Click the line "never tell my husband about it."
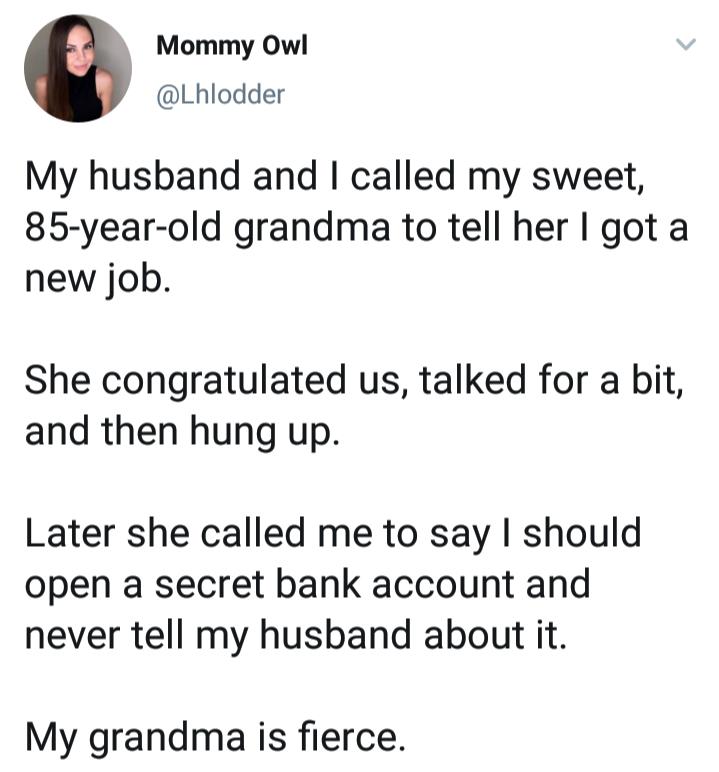 coord(295,633)
